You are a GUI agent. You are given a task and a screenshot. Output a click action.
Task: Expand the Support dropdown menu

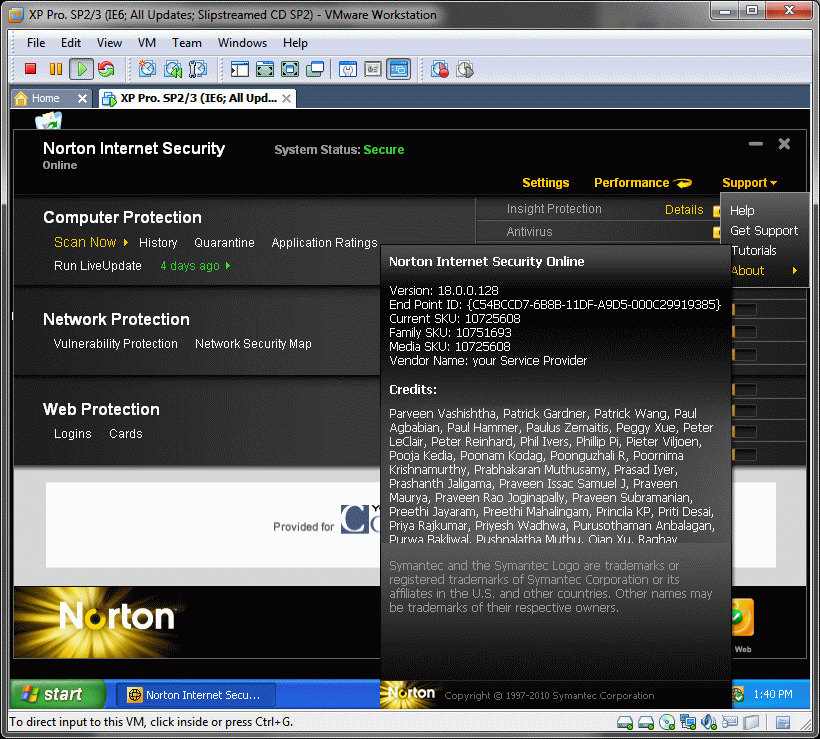pyautogui.click(x=749, y=183)
